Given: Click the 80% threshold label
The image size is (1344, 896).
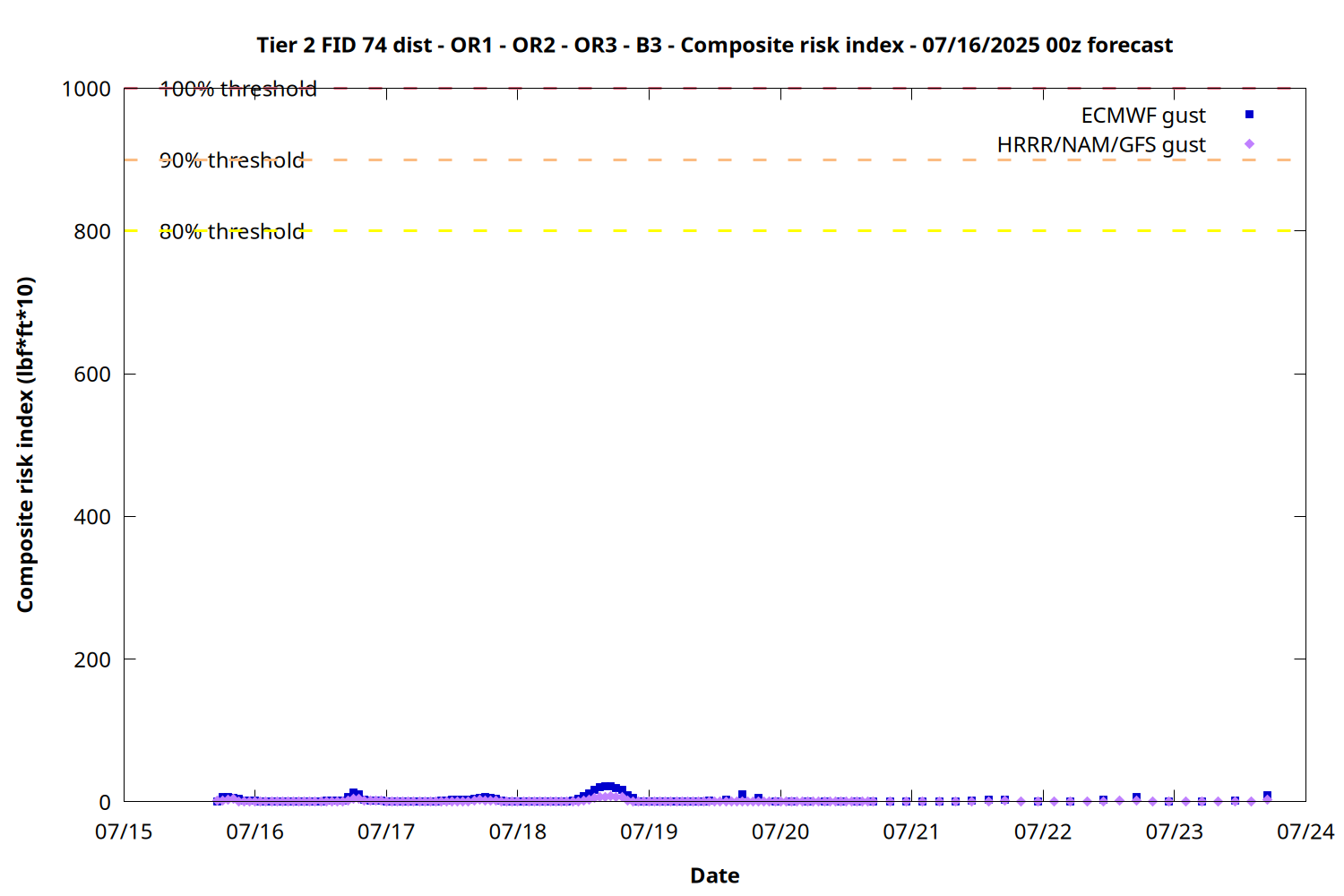Looking at the screenshot, I should click(x=232, y=231).
